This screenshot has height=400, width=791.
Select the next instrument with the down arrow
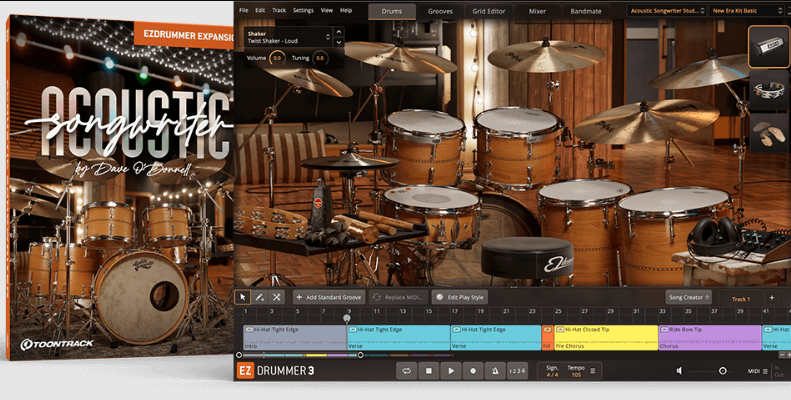339,42
